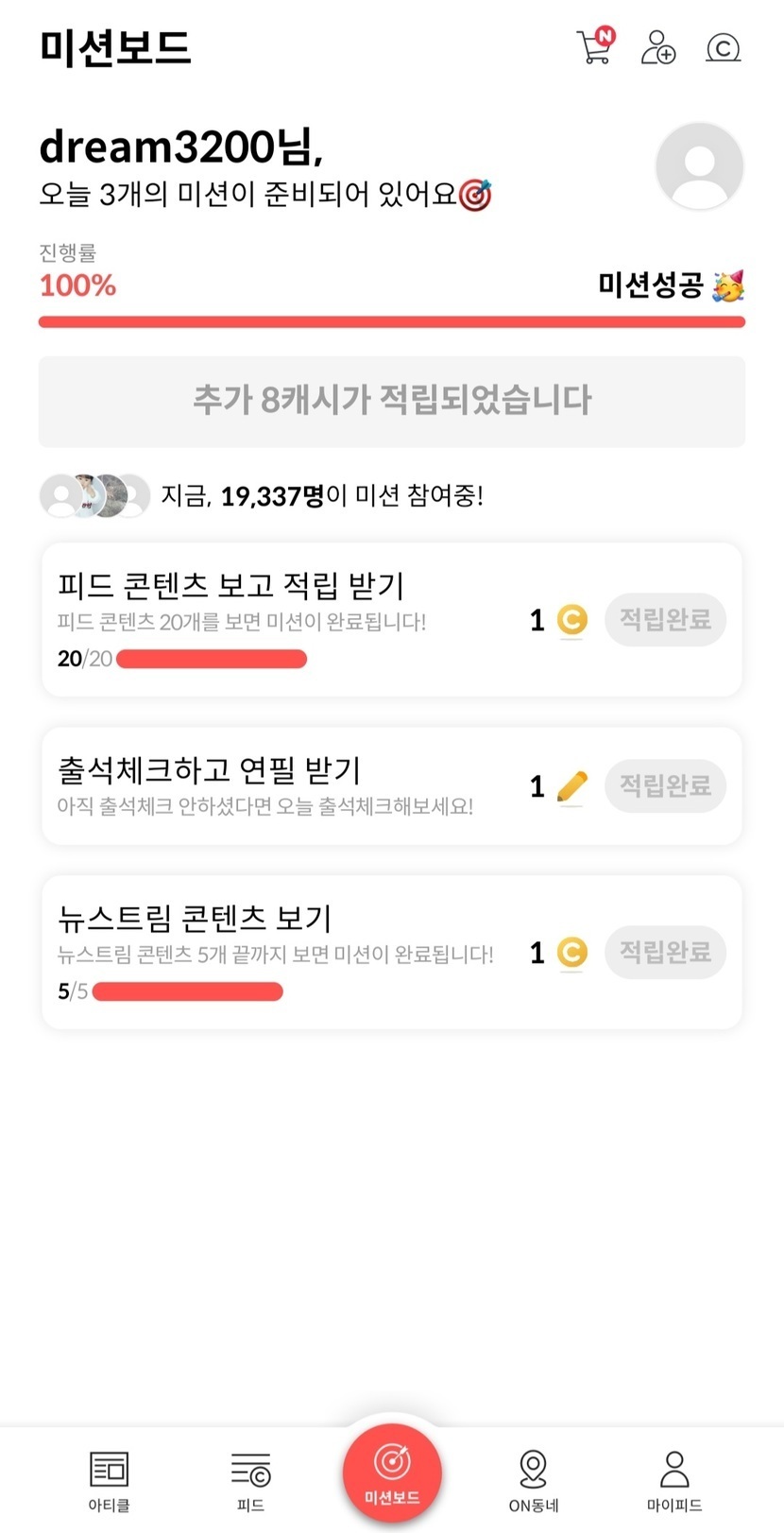The height and width of the screenshot is (1533, 784).
Task: Click the gold coin in feed mission
Action: (x=571, y=620)
